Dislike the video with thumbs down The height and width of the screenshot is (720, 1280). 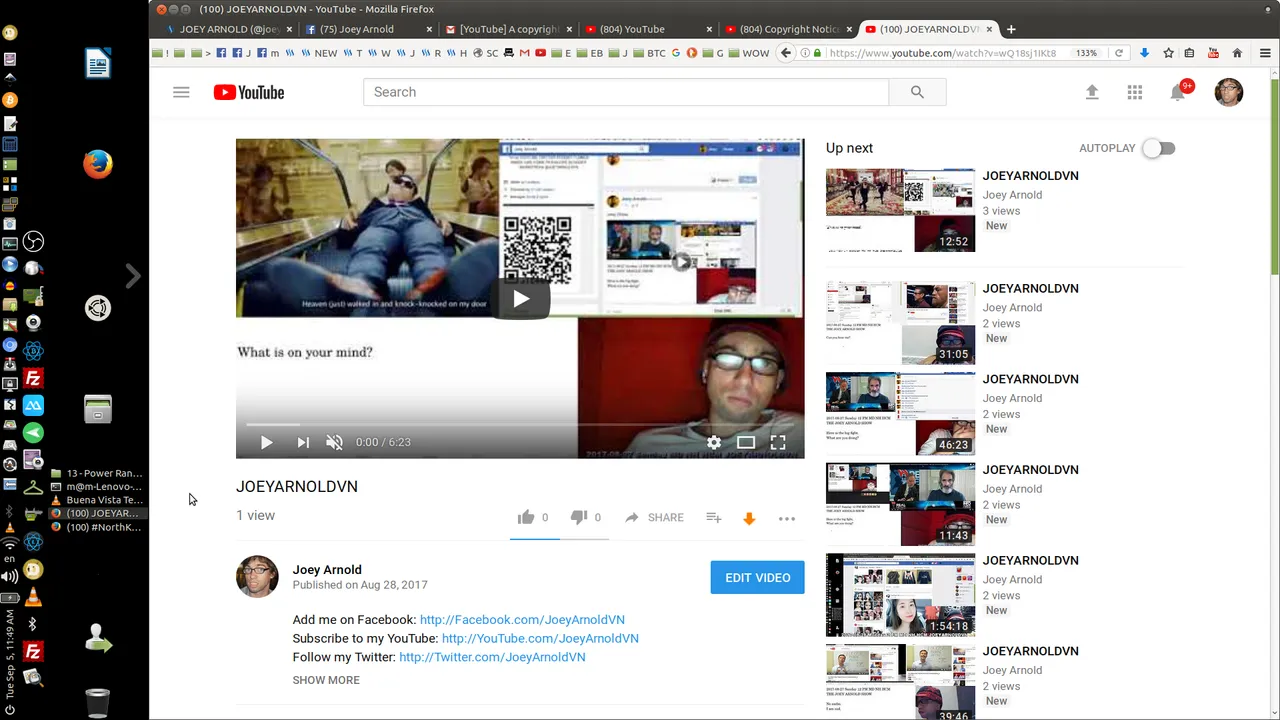pyautogui.click(x=578, y=517)
